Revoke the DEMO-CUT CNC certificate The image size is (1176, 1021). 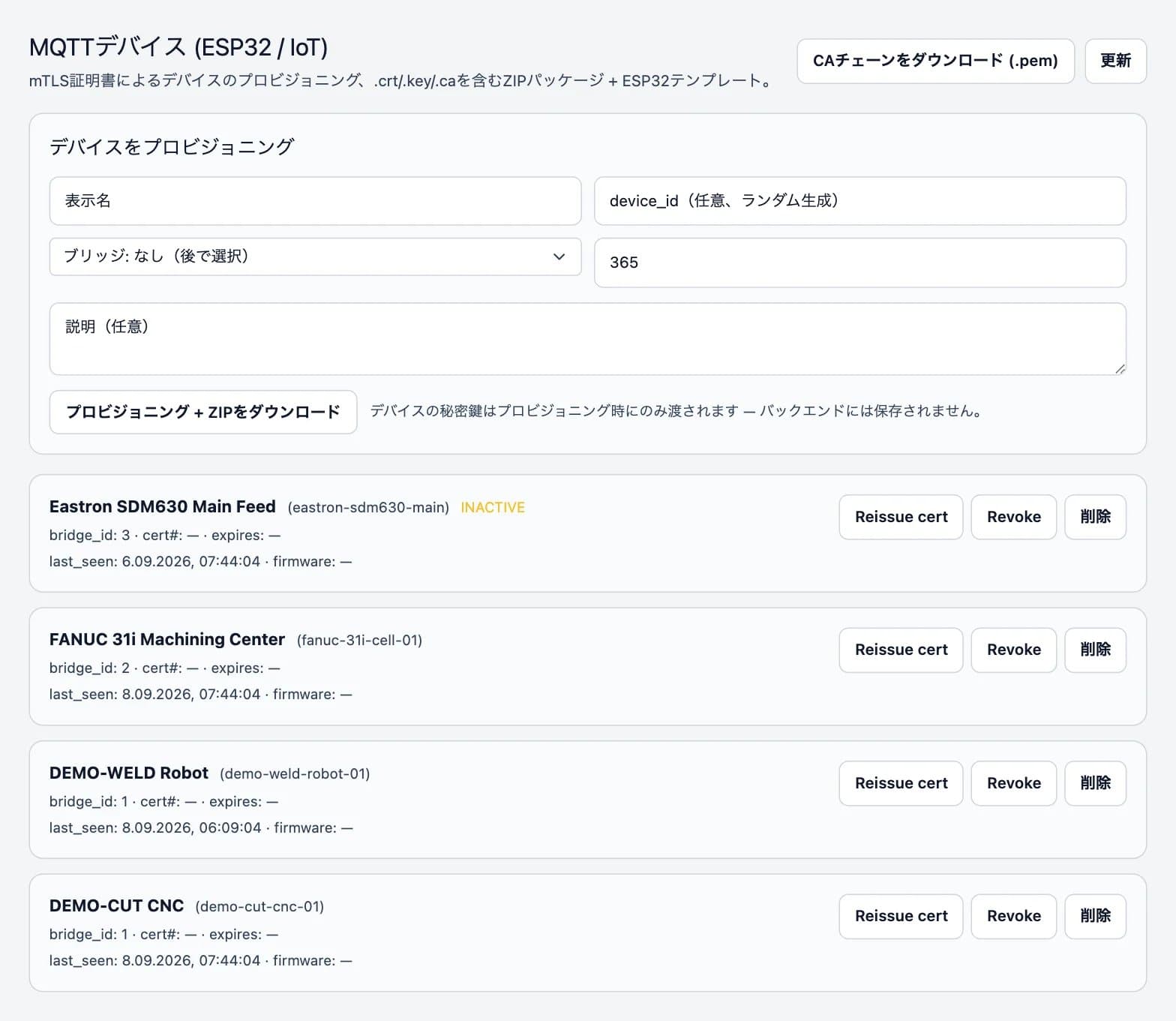click(1013, 916)
